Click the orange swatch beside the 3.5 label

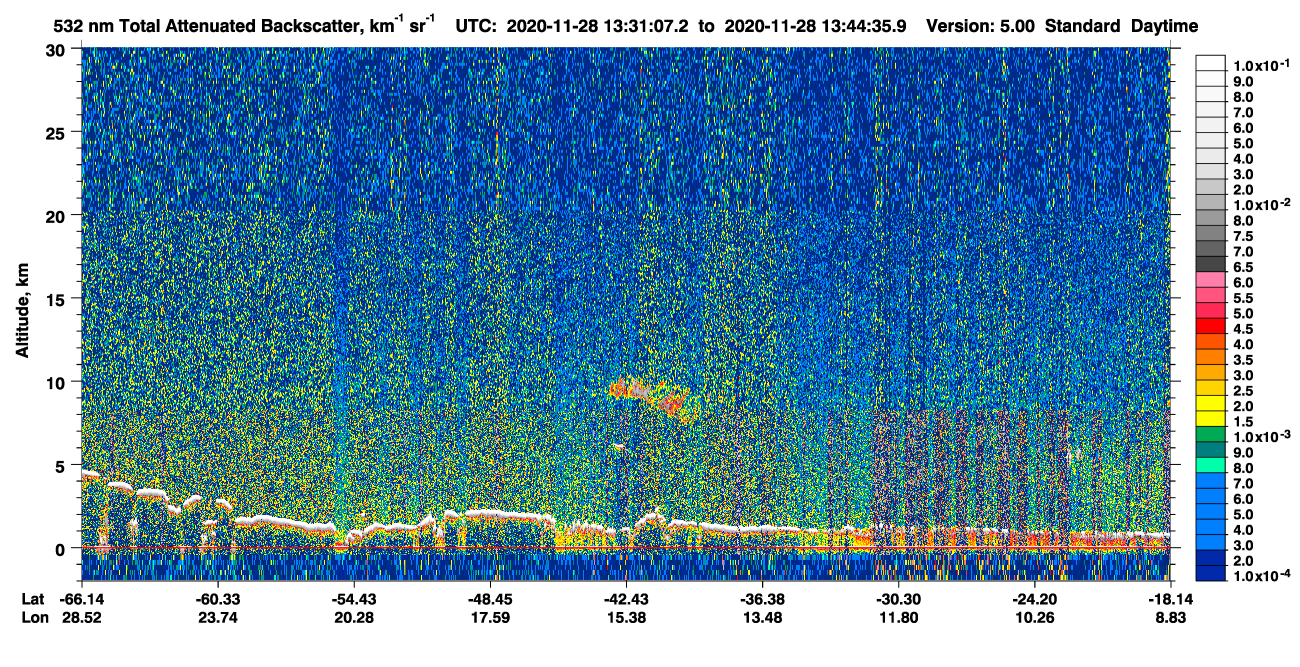click(x=1211, y=355)
